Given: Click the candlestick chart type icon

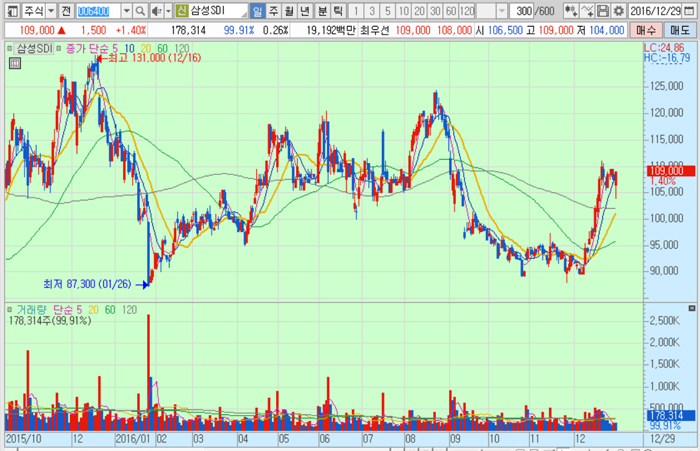Looking at the screenshot, I should (572, 11).
